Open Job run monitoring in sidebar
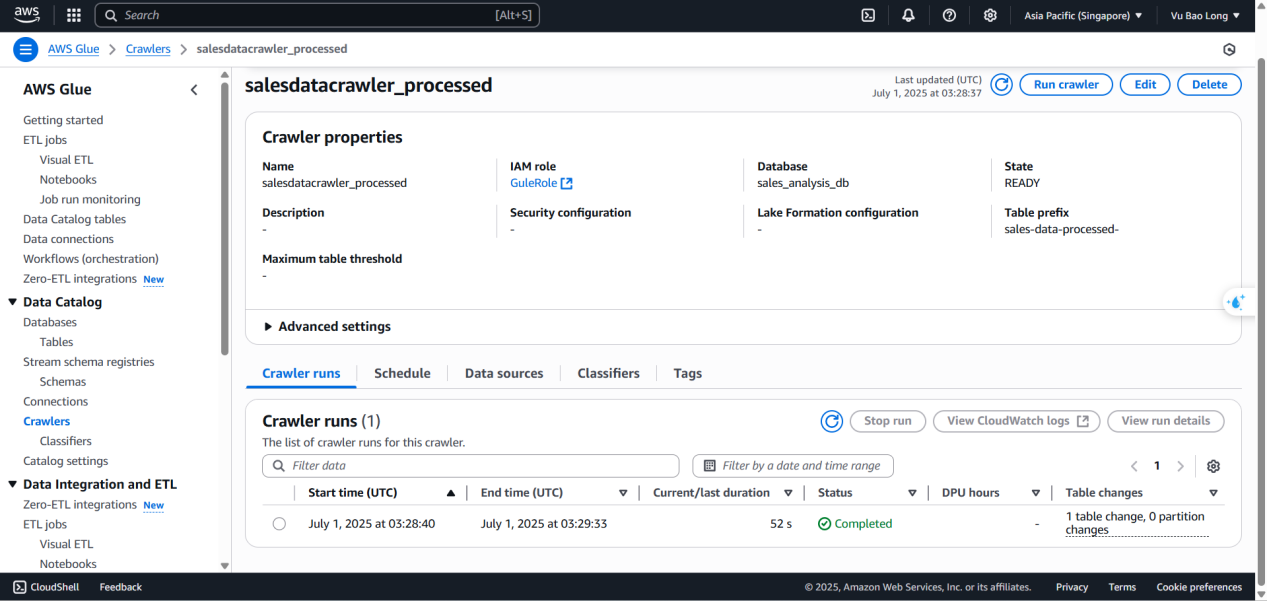 90,199
